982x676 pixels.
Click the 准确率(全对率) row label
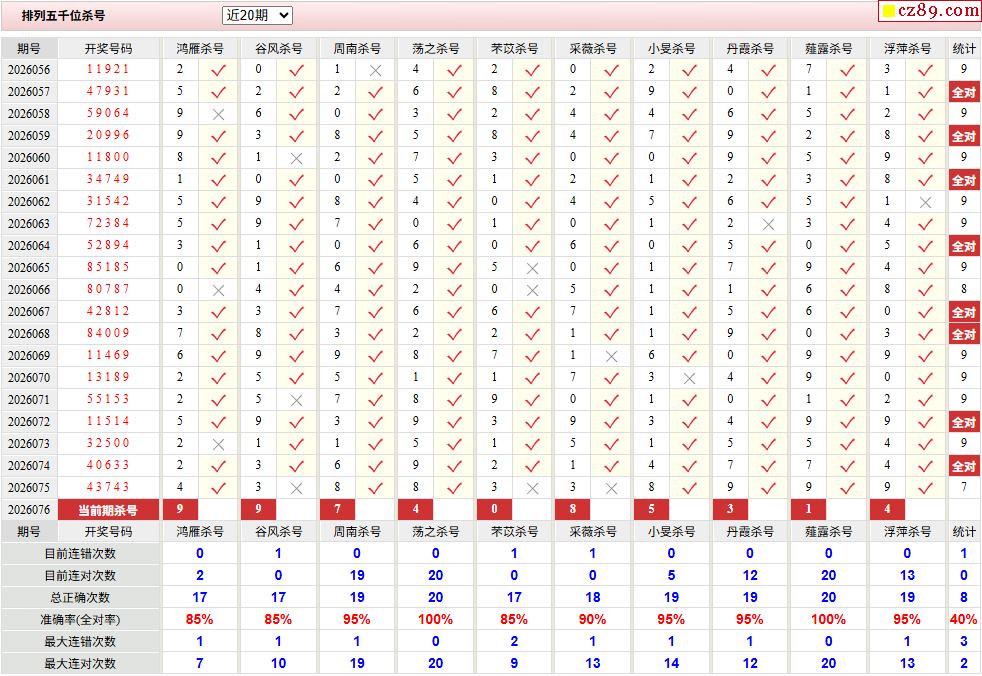(x=80, y=620)
